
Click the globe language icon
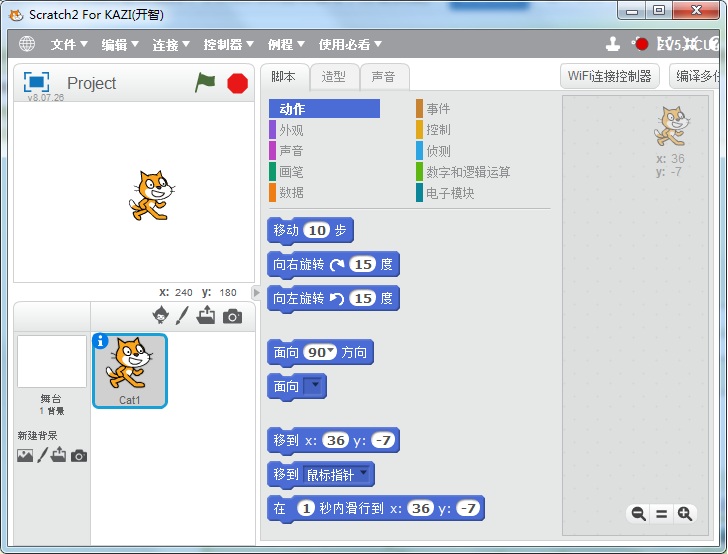click(x=27, y=44)
